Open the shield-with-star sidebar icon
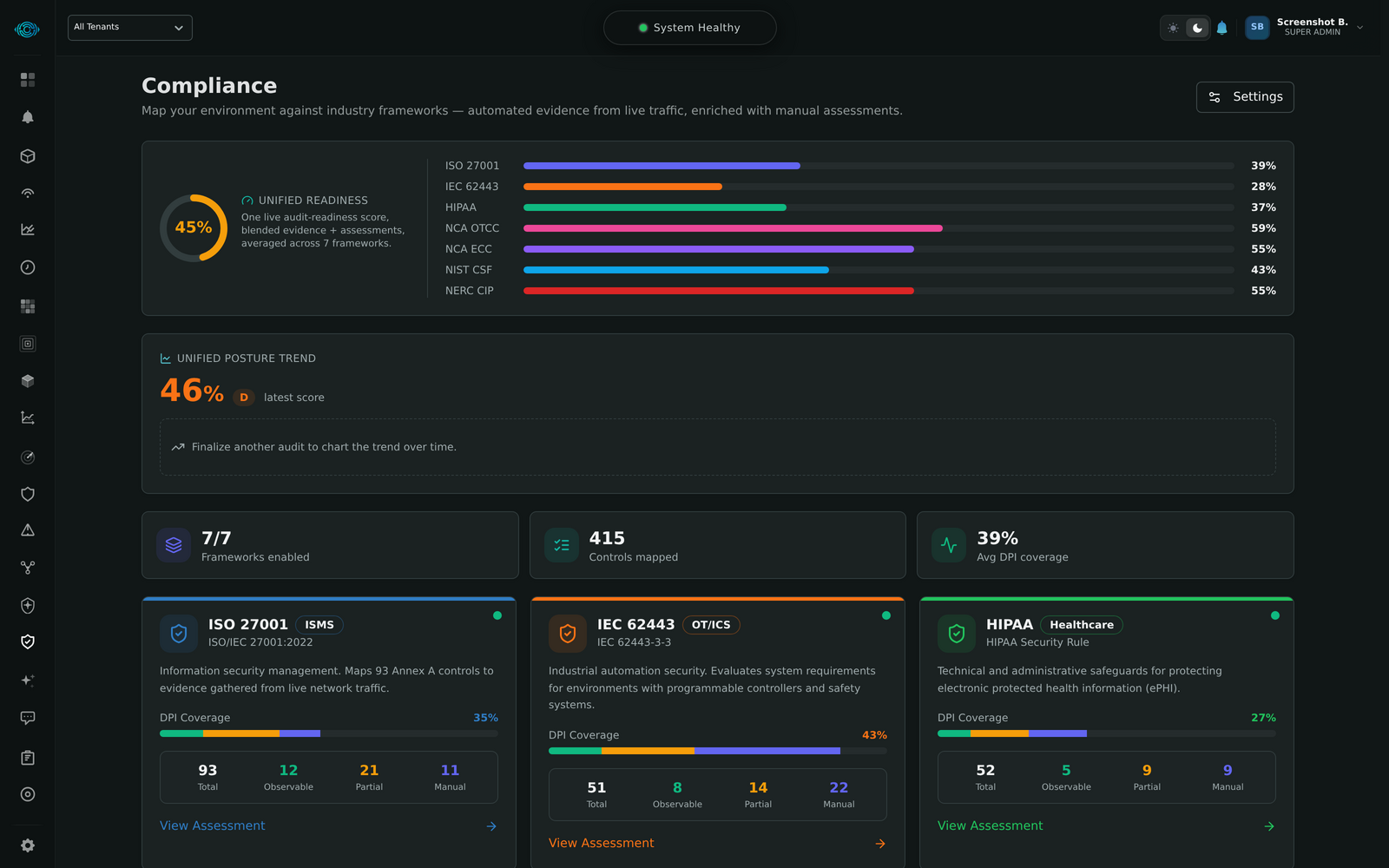The height and width of the screenshot is (868, 1389). point(28,606)
